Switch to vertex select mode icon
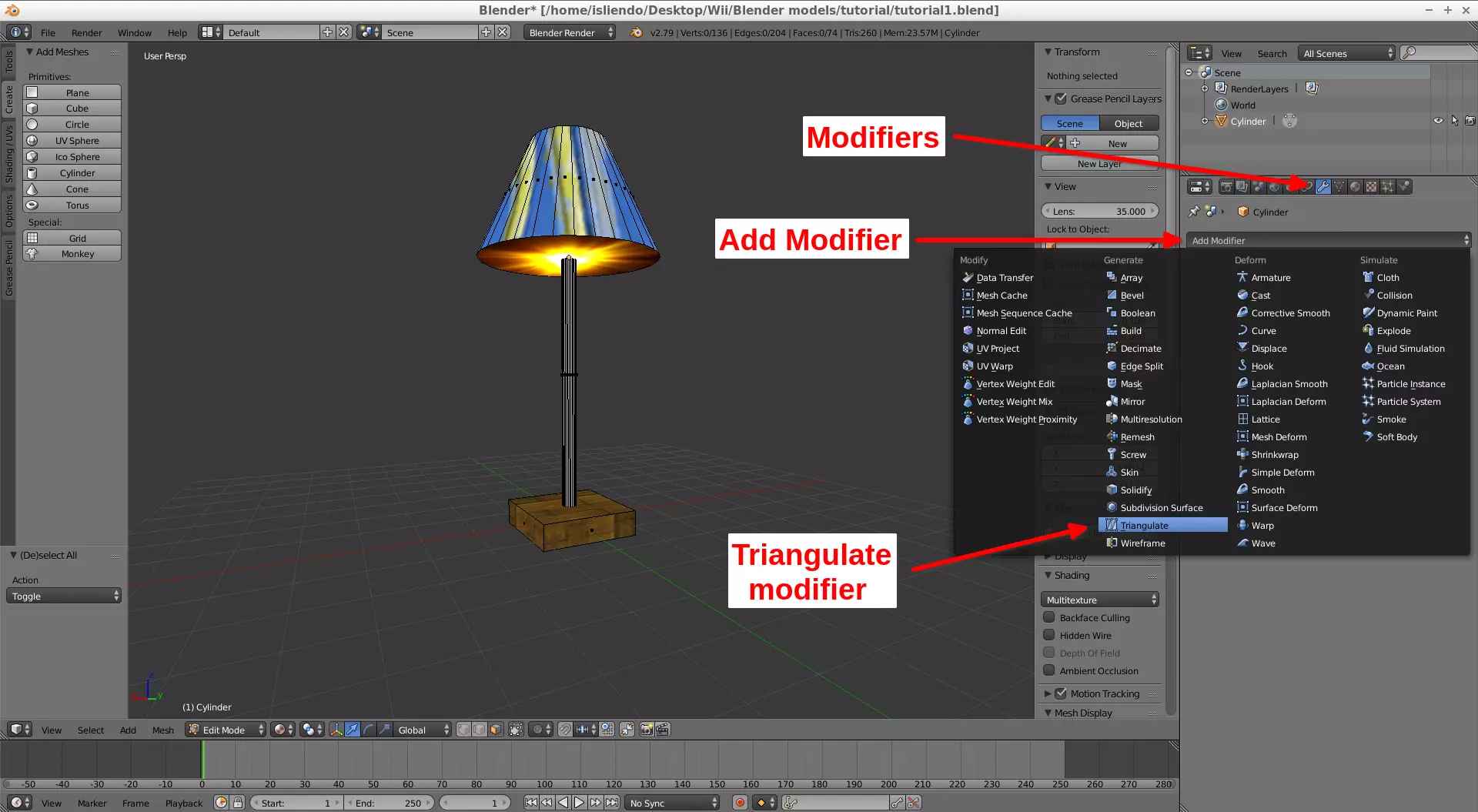The width and height of the screenshot is (1478, 812). (463, 730)
